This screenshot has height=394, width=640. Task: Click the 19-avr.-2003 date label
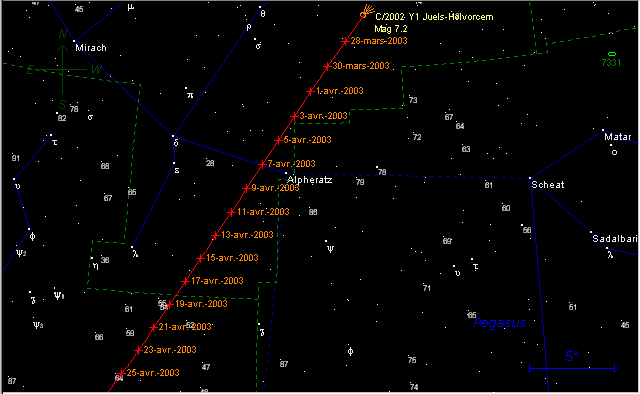pyautogui.click(x=201, y=304)
